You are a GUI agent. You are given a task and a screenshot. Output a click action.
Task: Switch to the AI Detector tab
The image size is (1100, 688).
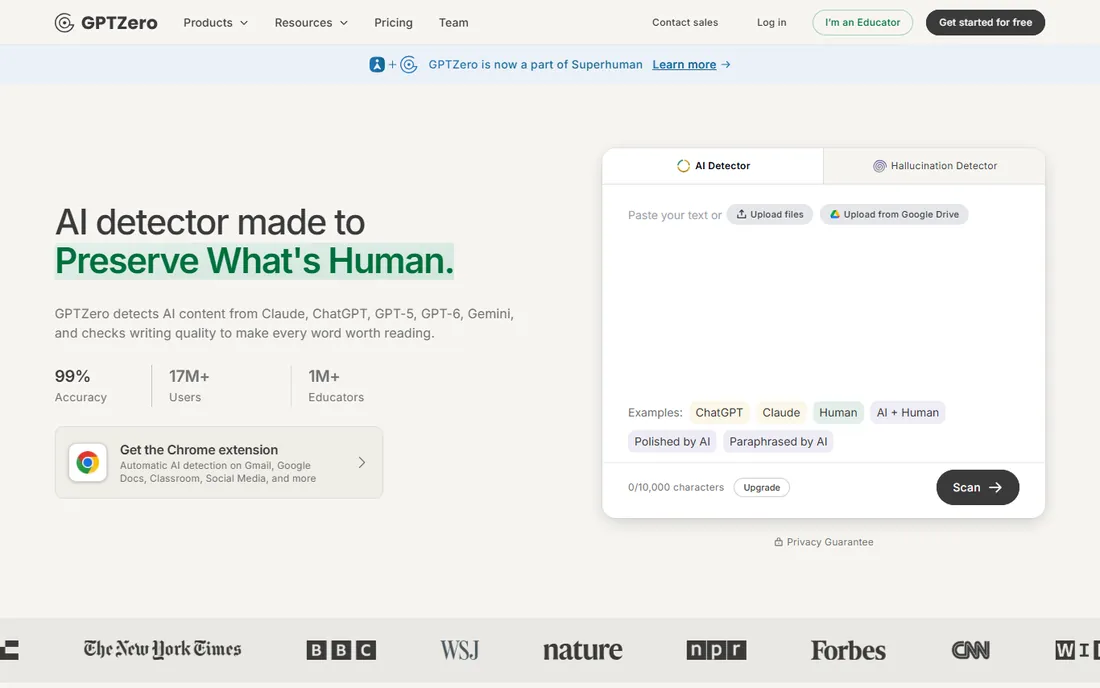pos(713,166)
